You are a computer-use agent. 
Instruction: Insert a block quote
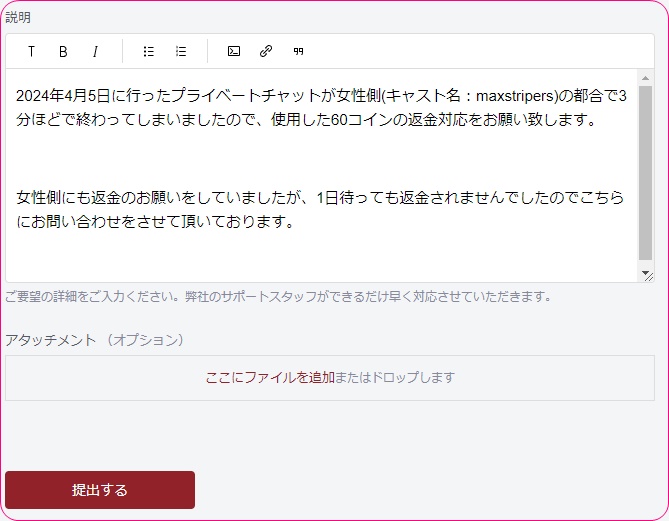pyautogui.click(x=298, y=51)
